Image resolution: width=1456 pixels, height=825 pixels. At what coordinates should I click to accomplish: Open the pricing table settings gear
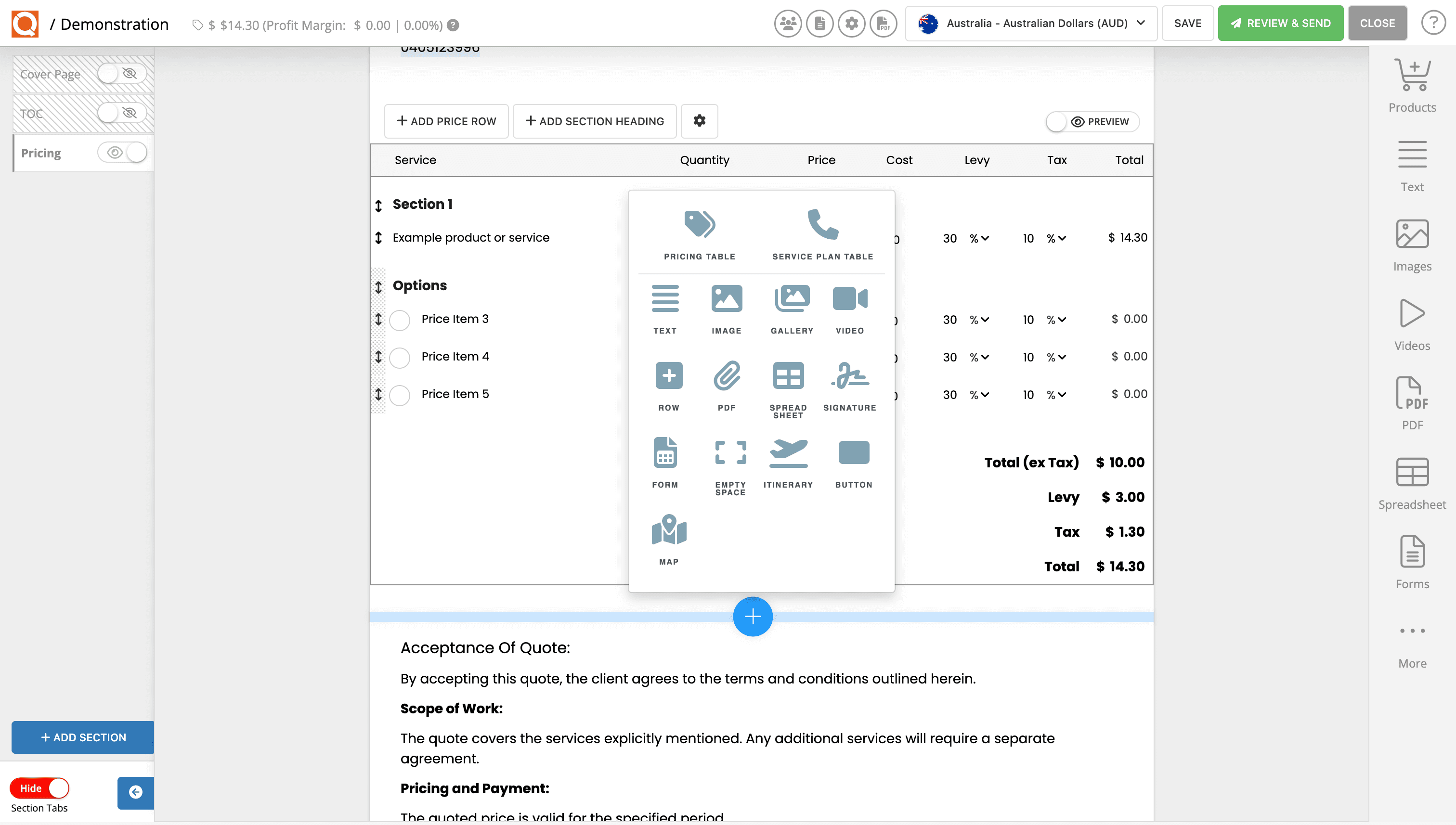700,121
